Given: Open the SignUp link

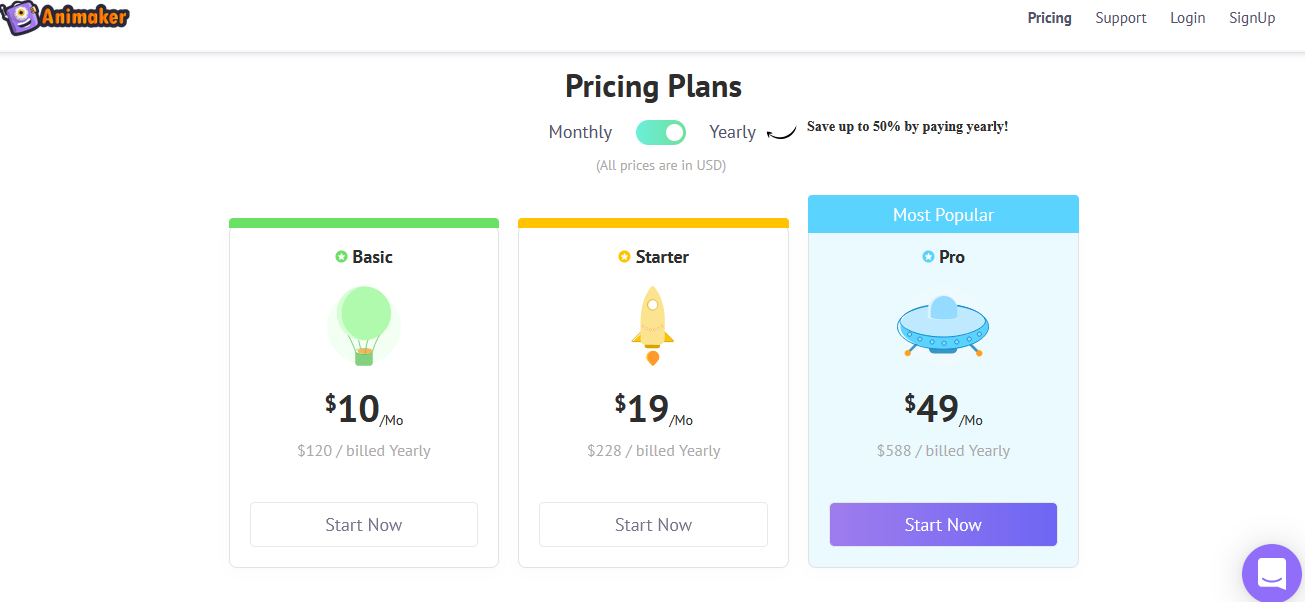Looking at the screenshot, I should [1252, 18].
